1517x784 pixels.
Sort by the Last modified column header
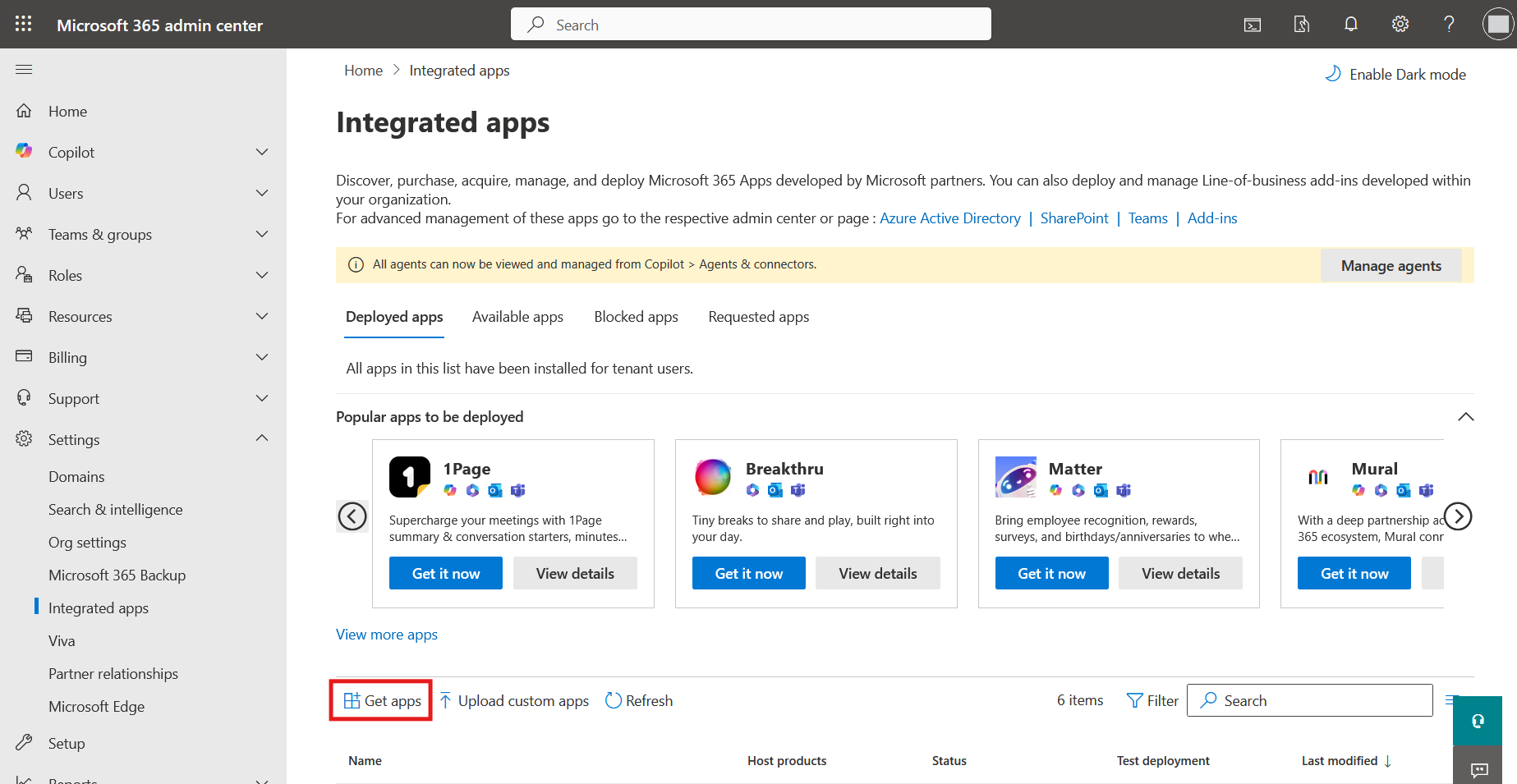(1346, 761)
